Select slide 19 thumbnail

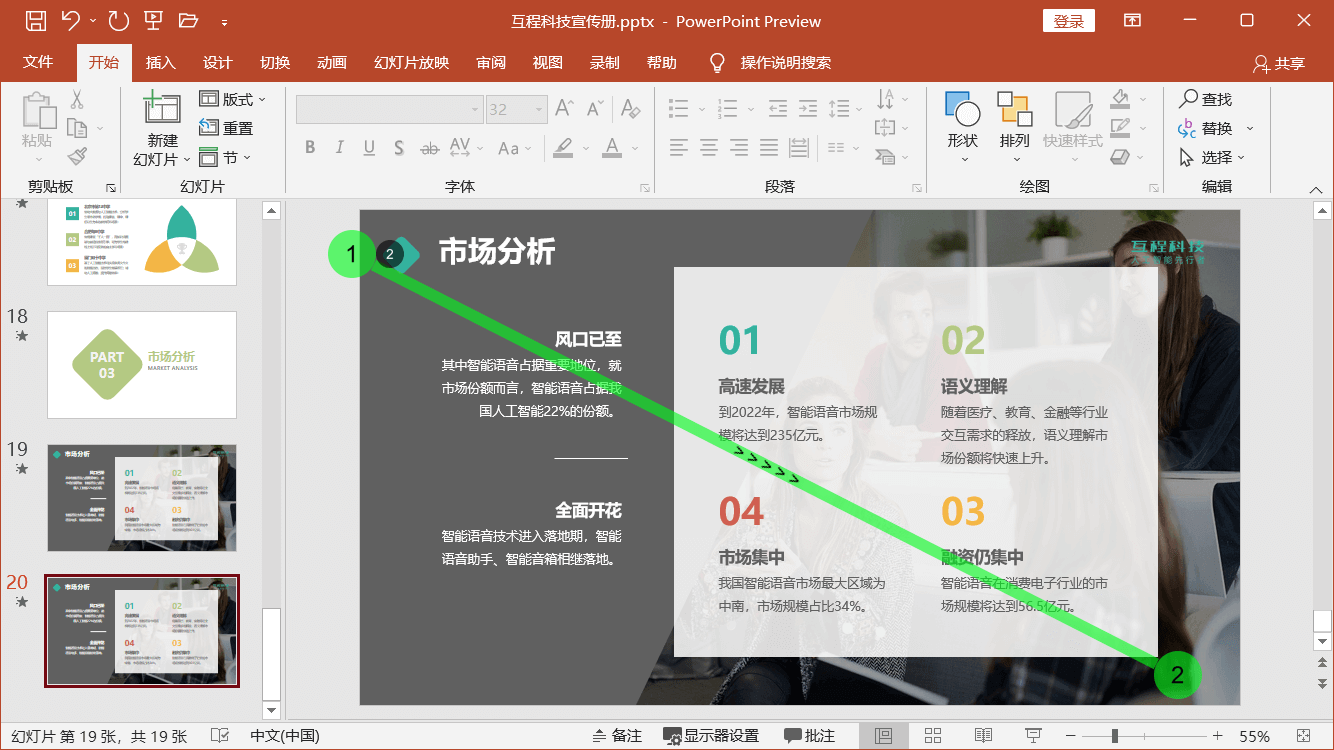click(x=142, y=498)
